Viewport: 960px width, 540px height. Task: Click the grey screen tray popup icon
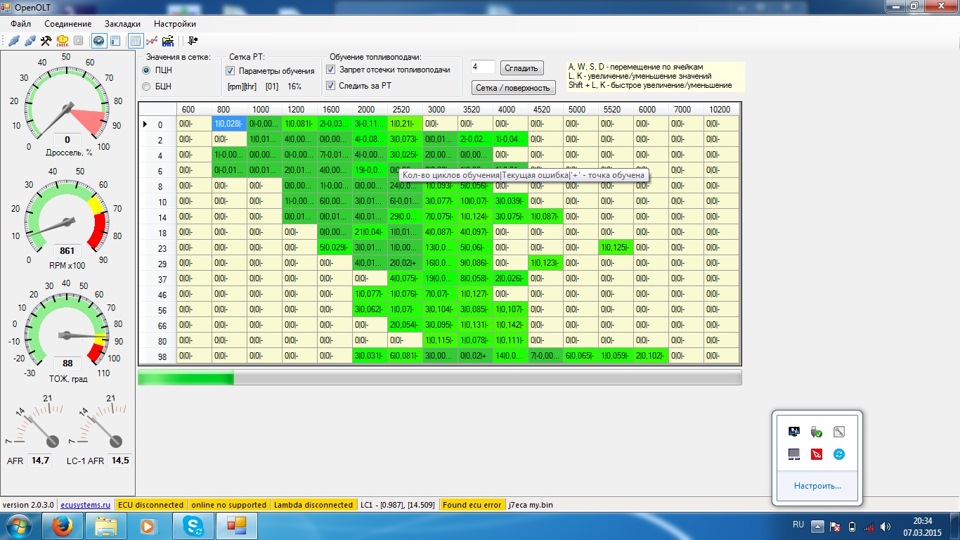pyautogui.click(x=794, y=454)
